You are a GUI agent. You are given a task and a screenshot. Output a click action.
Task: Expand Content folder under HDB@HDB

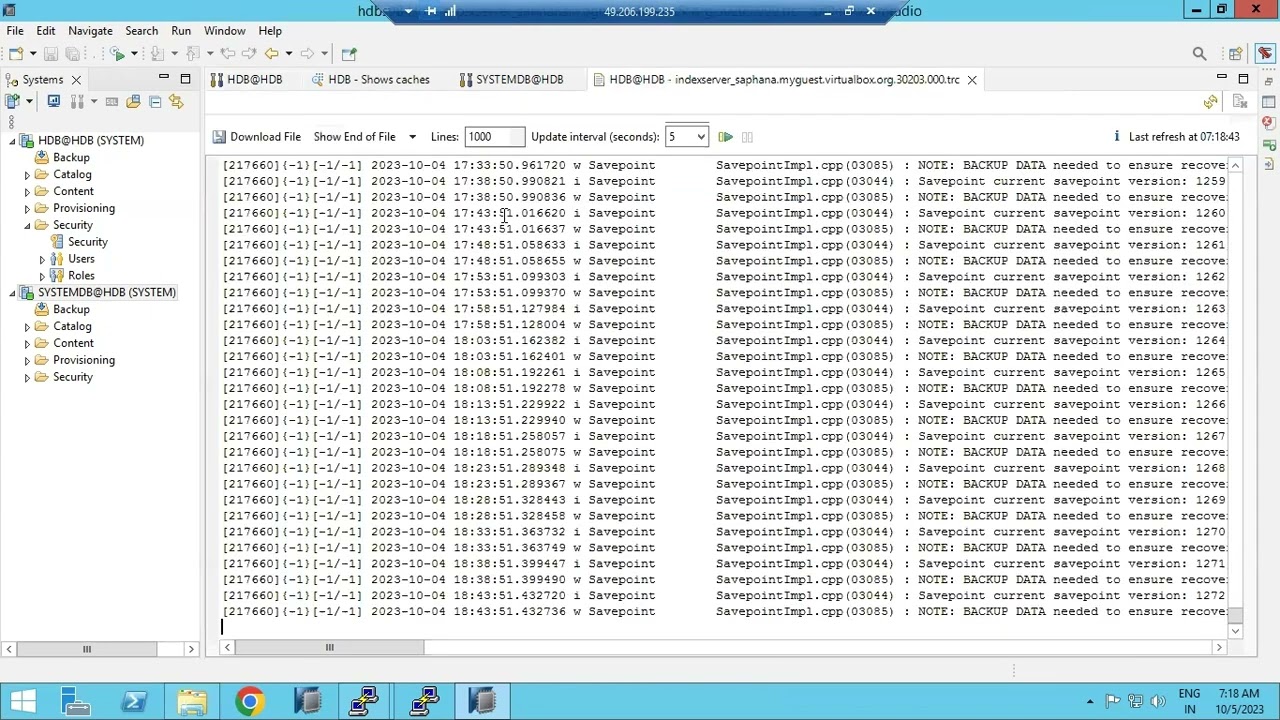[28, 192]
